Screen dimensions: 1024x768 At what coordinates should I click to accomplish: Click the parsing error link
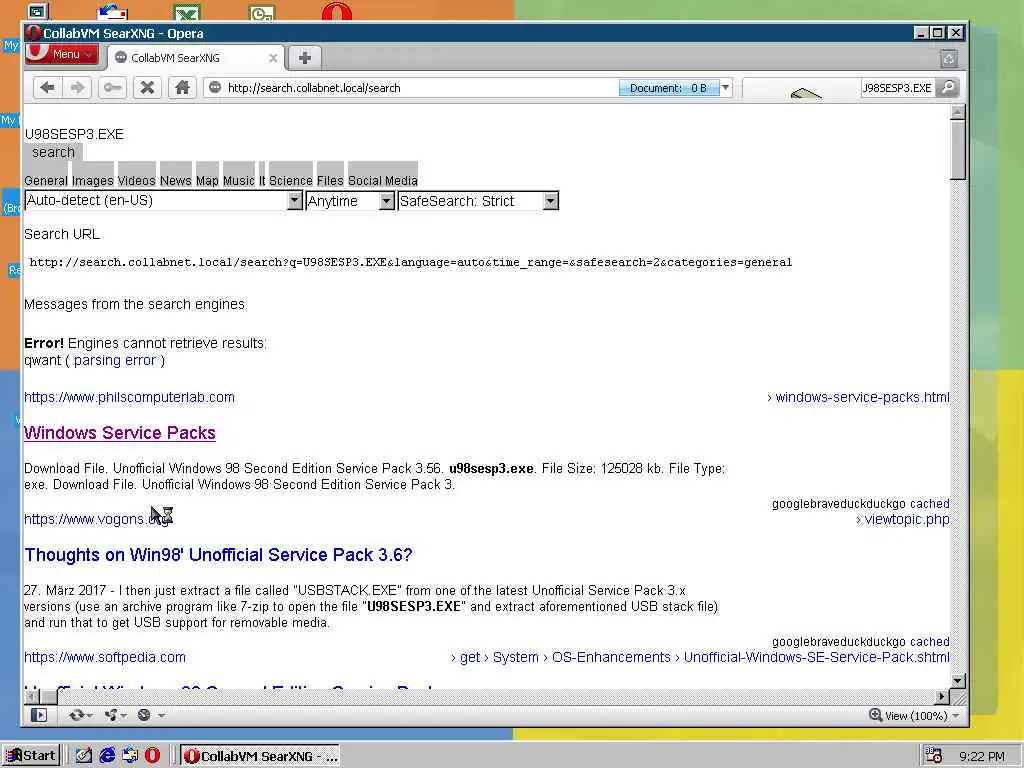[114, 360]
